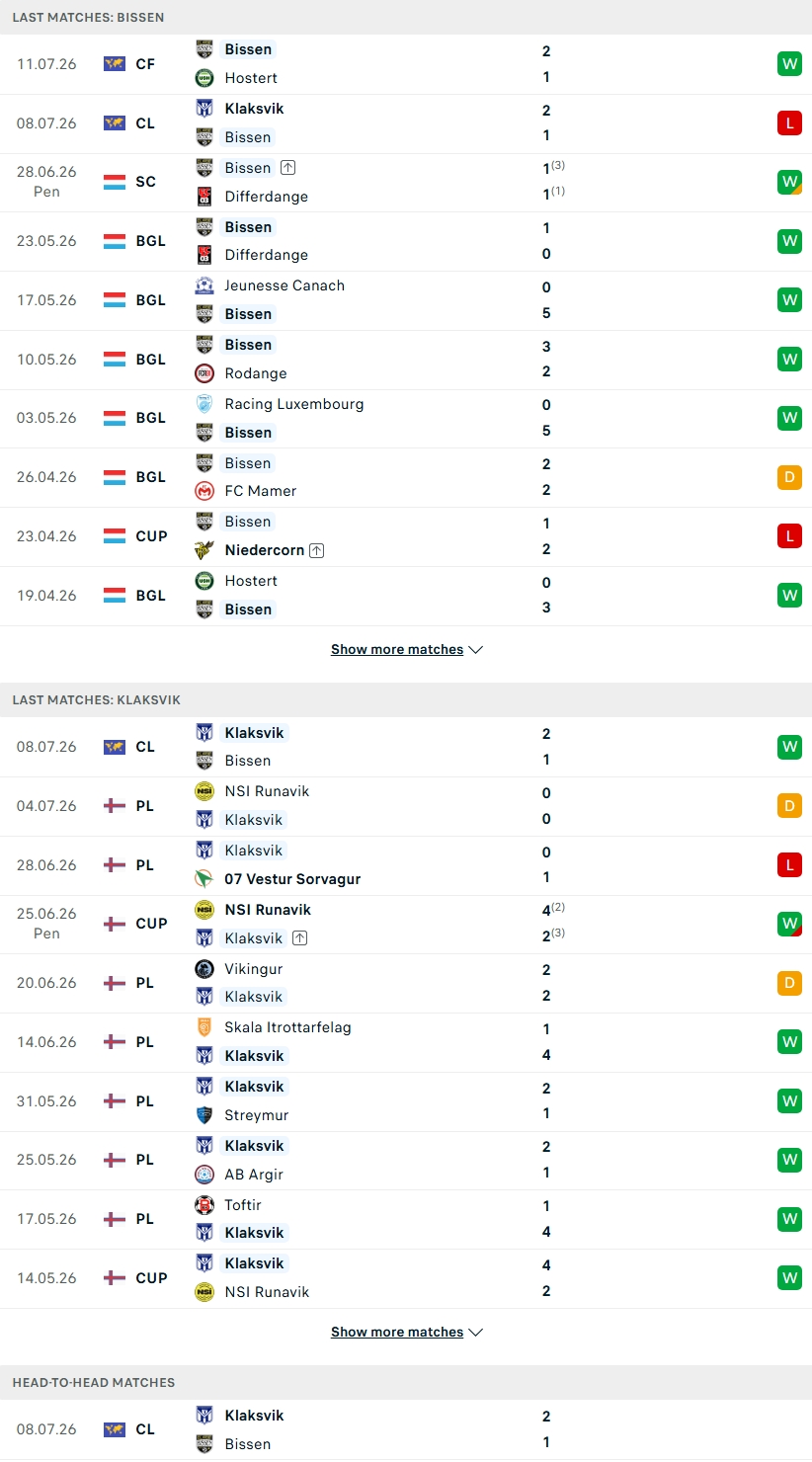Click the FC Mamer team logo

(x=204, y=490)
